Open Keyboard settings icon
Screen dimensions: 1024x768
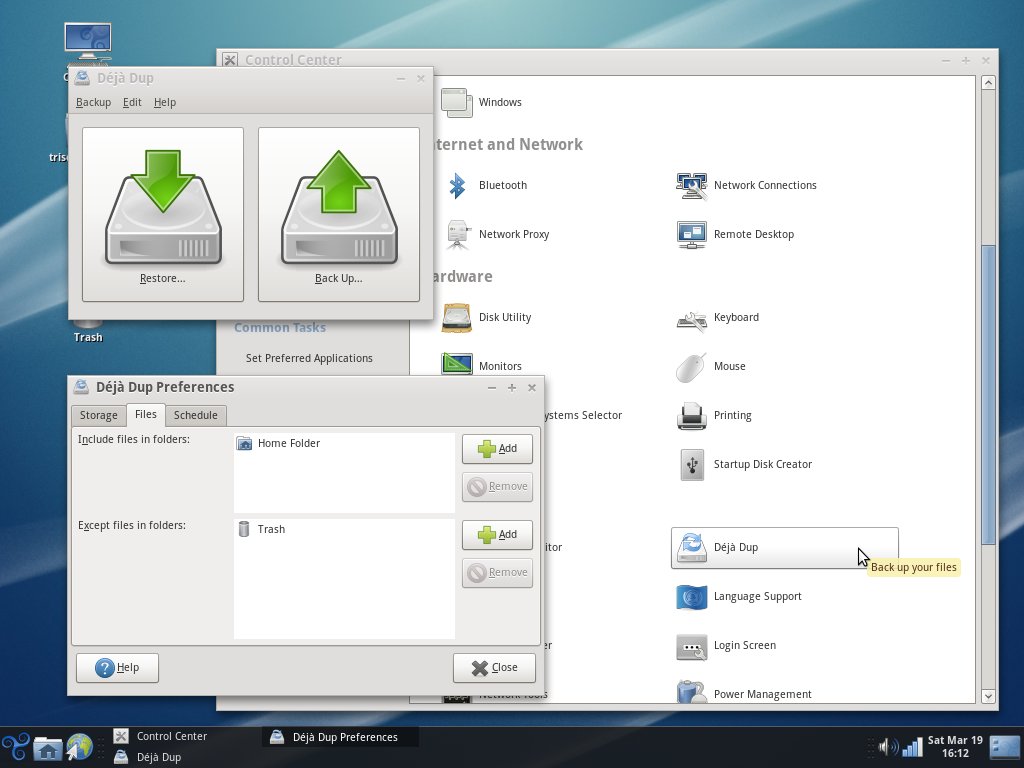click(691, 320)
